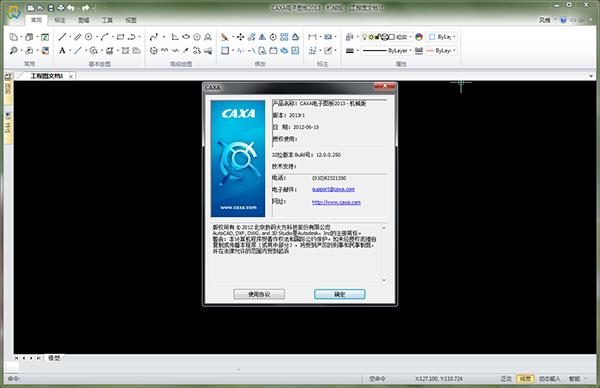Viewport: 600px width, 388px height.
Task: Select the Text tool letter A
Action: tap(62, 51)
